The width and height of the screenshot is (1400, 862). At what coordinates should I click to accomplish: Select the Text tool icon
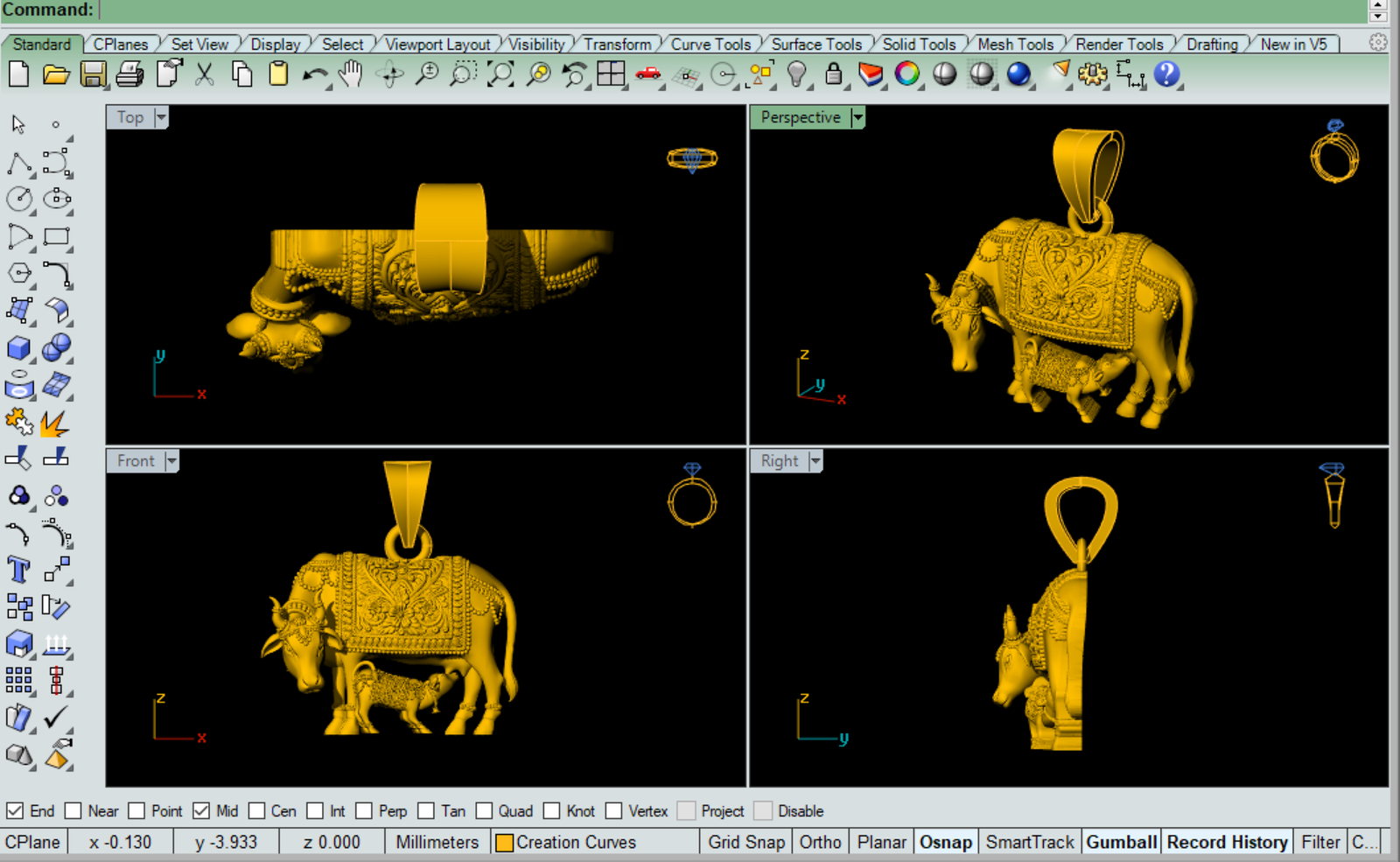[x=18, y=570]
